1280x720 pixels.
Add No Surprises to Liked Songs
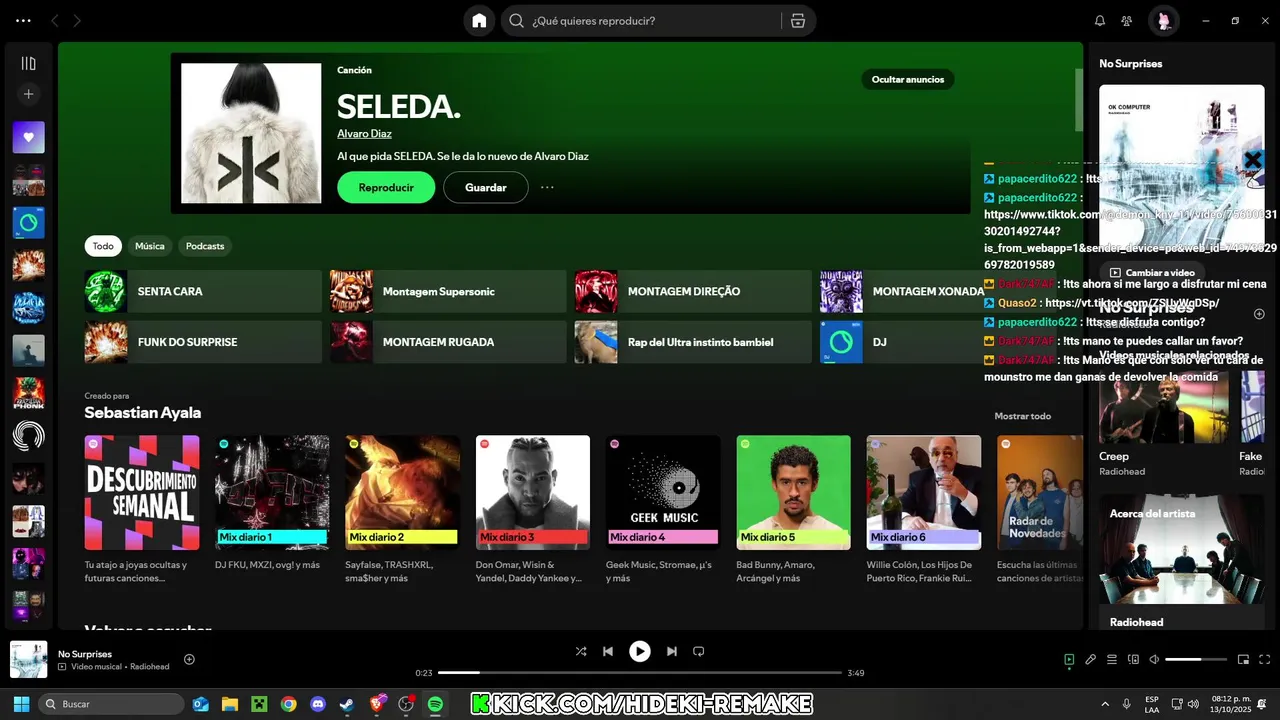click(x=189, y=659)
